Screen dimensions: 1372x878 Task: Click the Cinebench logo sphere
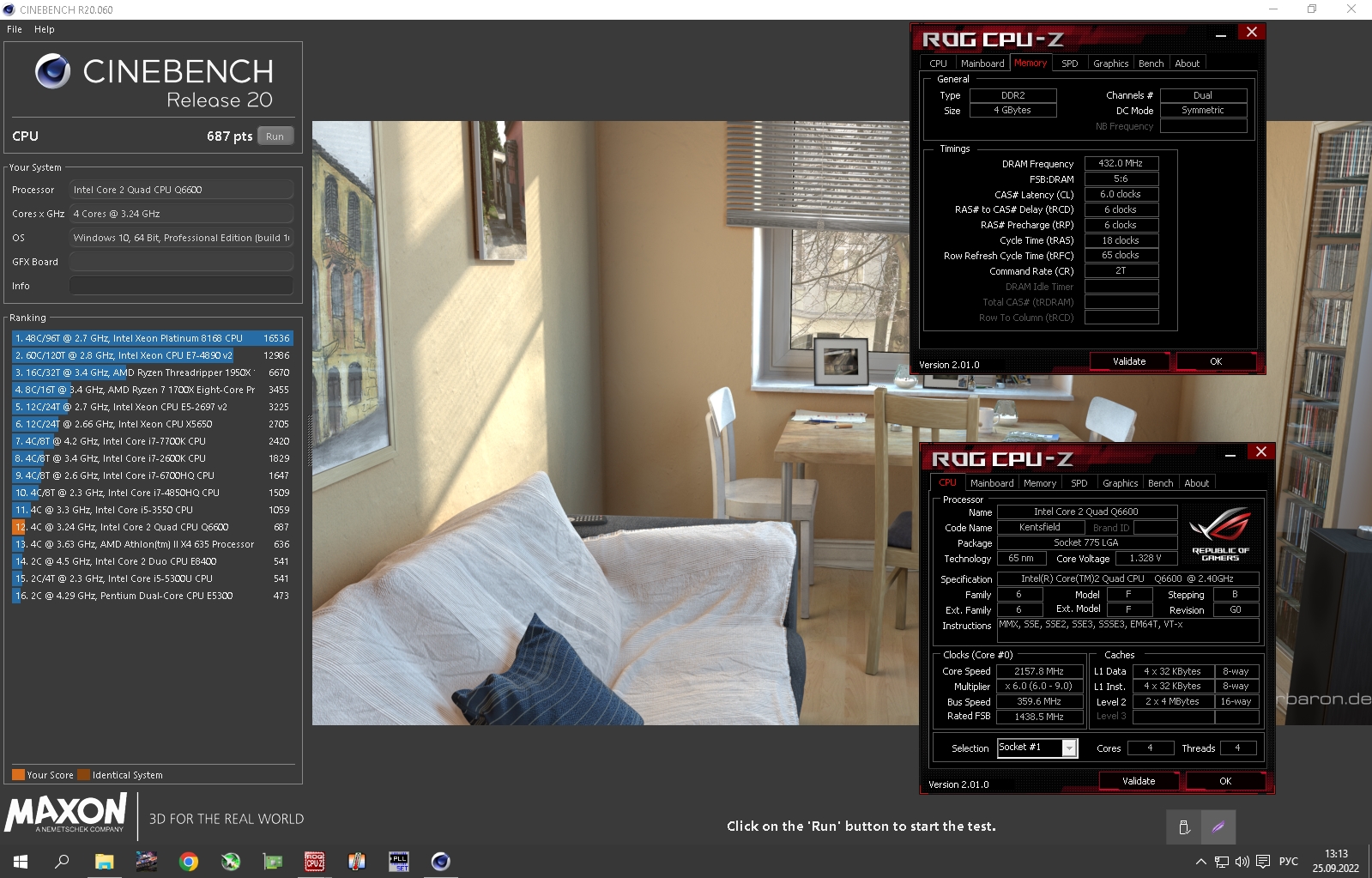pyautogui.click(x=52, y=71)
